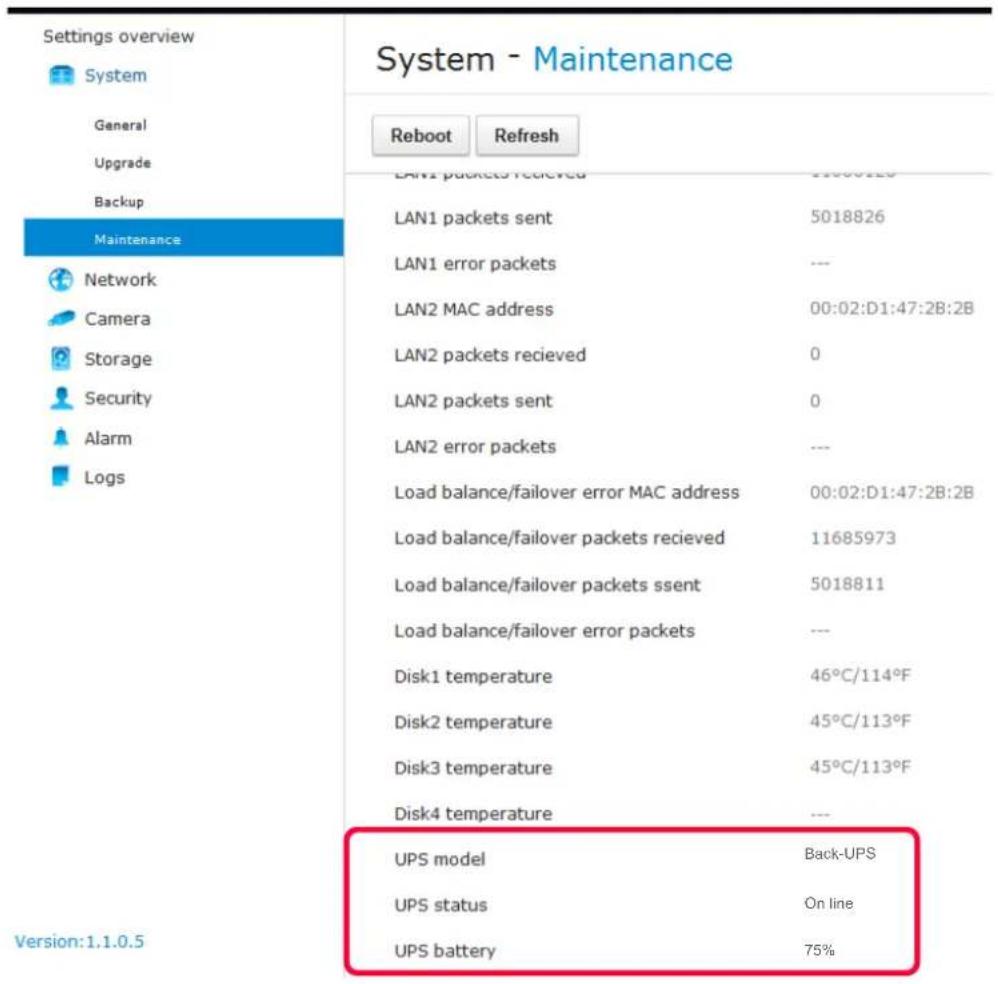Screen dimensions: 998x984
Task: Click the Version:1.1.0.5 text
Action: pos(80,941)
